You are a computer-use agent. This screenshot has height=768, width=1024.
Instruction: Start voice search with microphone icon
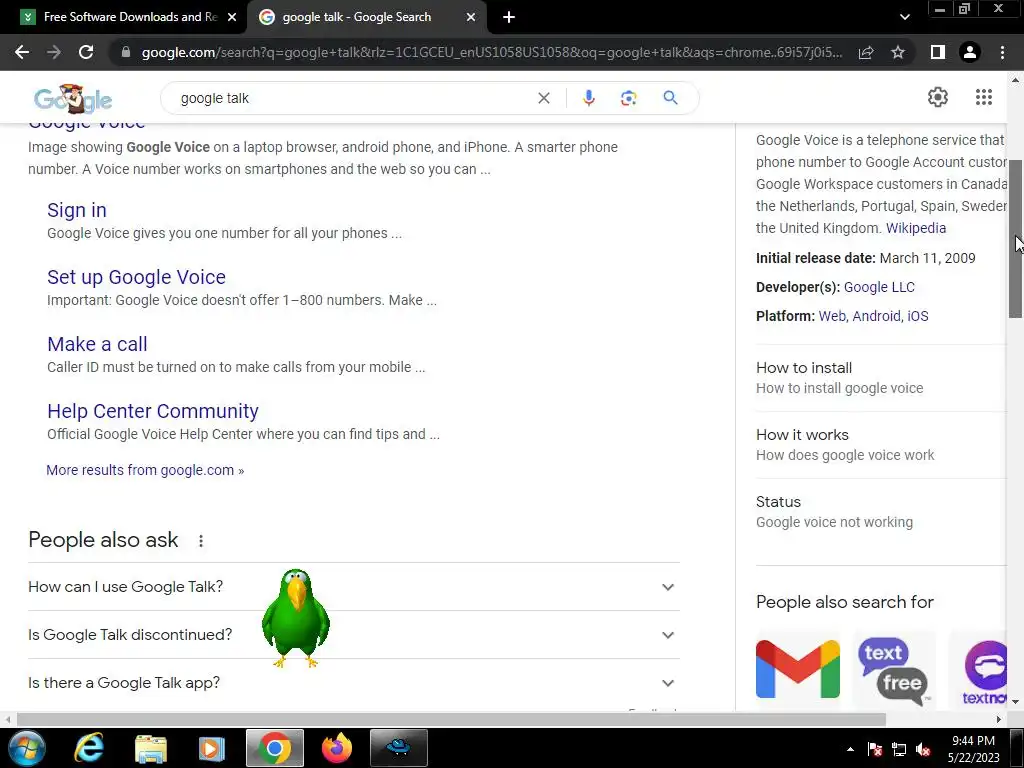[x=588, y=98]
